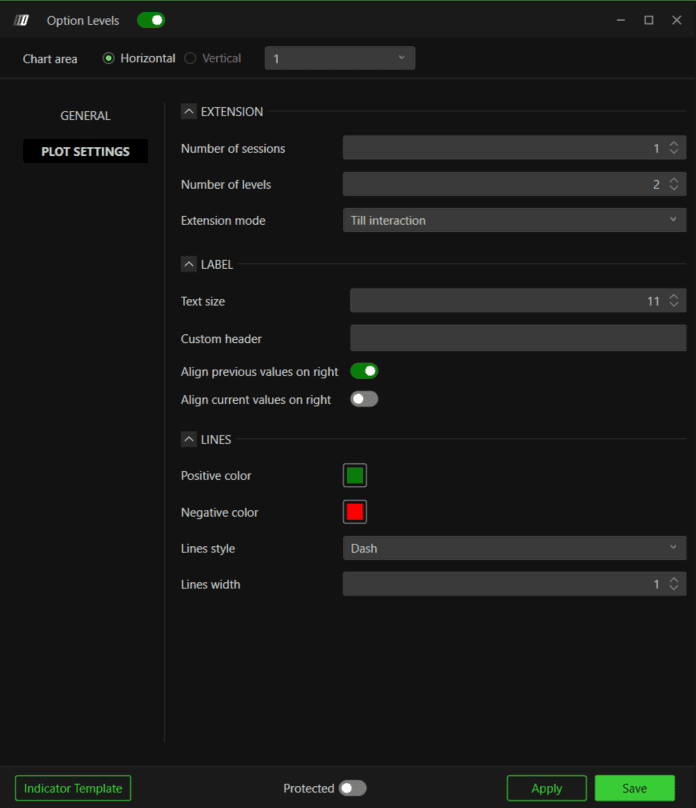The width and height of the screenshot is (696, 808).
Task: Open the Extension mode dropdown
Action: [x=514, y=220]
